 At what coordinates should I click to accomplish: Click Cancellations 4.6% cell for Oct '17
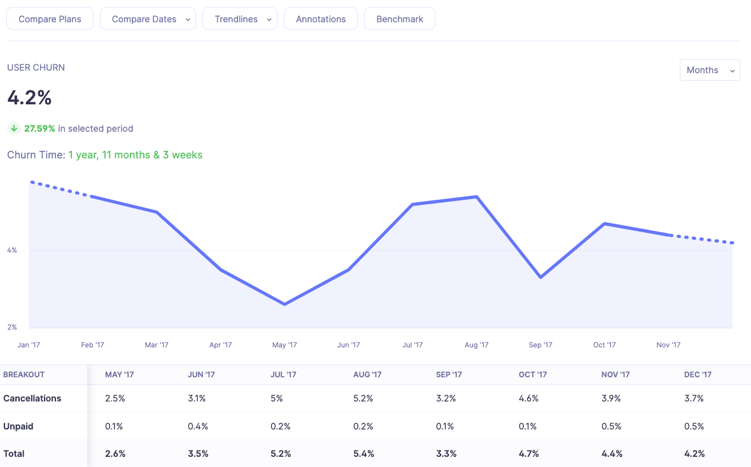point(529,399)
